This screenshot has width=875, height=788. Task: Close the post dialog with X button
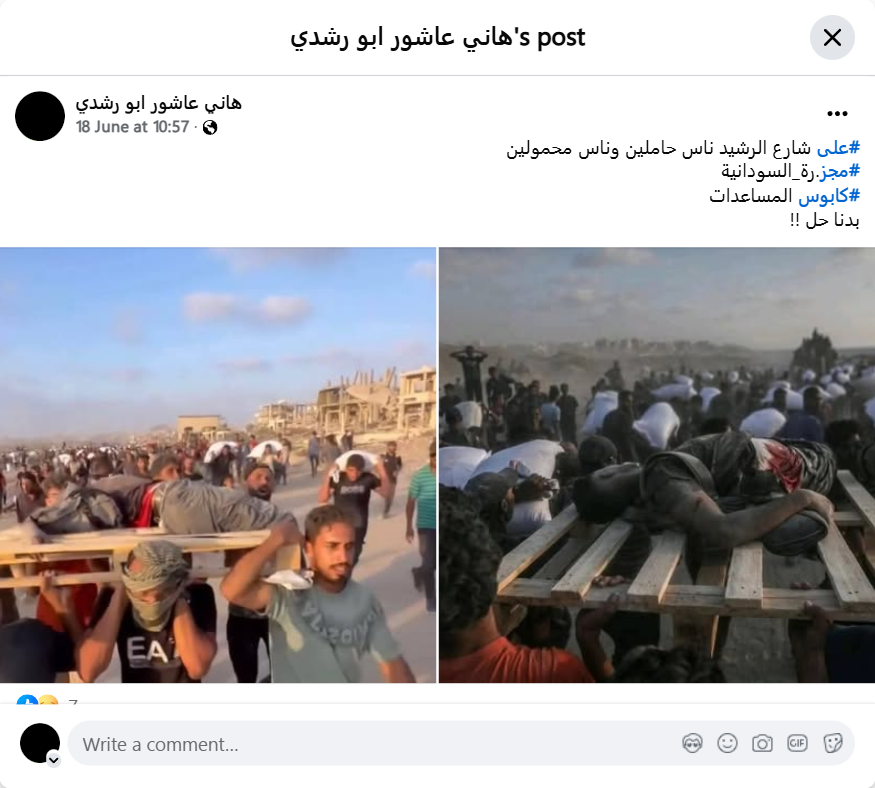pos(832,37)
